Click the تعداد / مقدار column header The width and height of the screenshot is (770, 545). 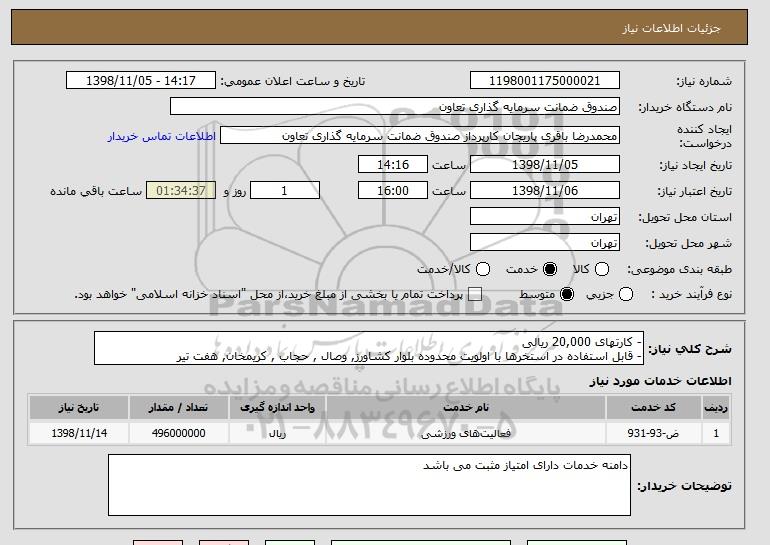pyautogui.click(x=178, y=408)
